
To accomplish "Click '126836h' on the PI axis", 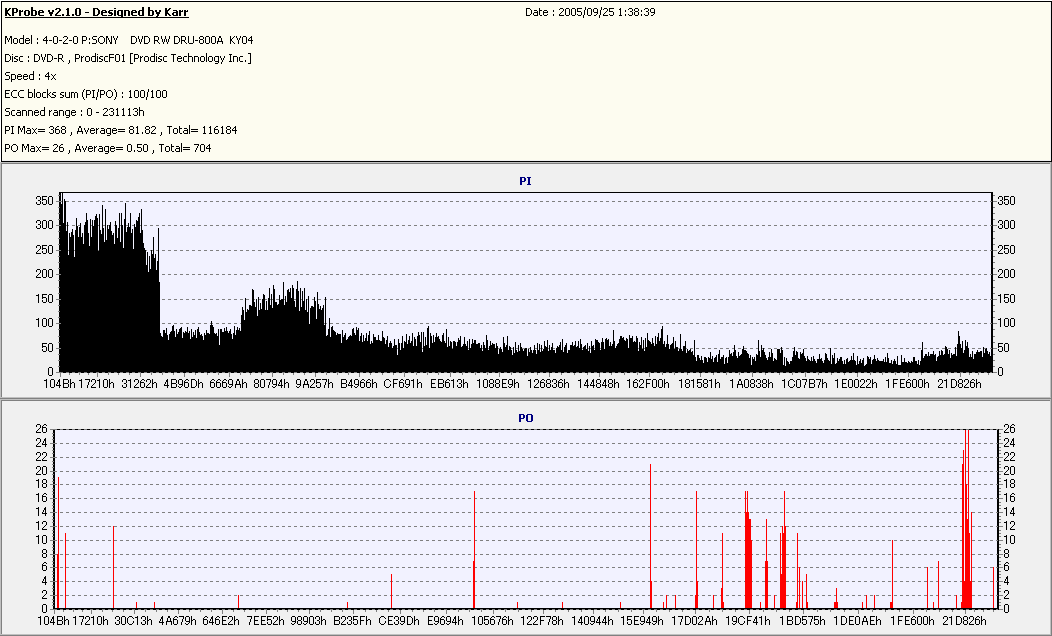I will 547,384.
